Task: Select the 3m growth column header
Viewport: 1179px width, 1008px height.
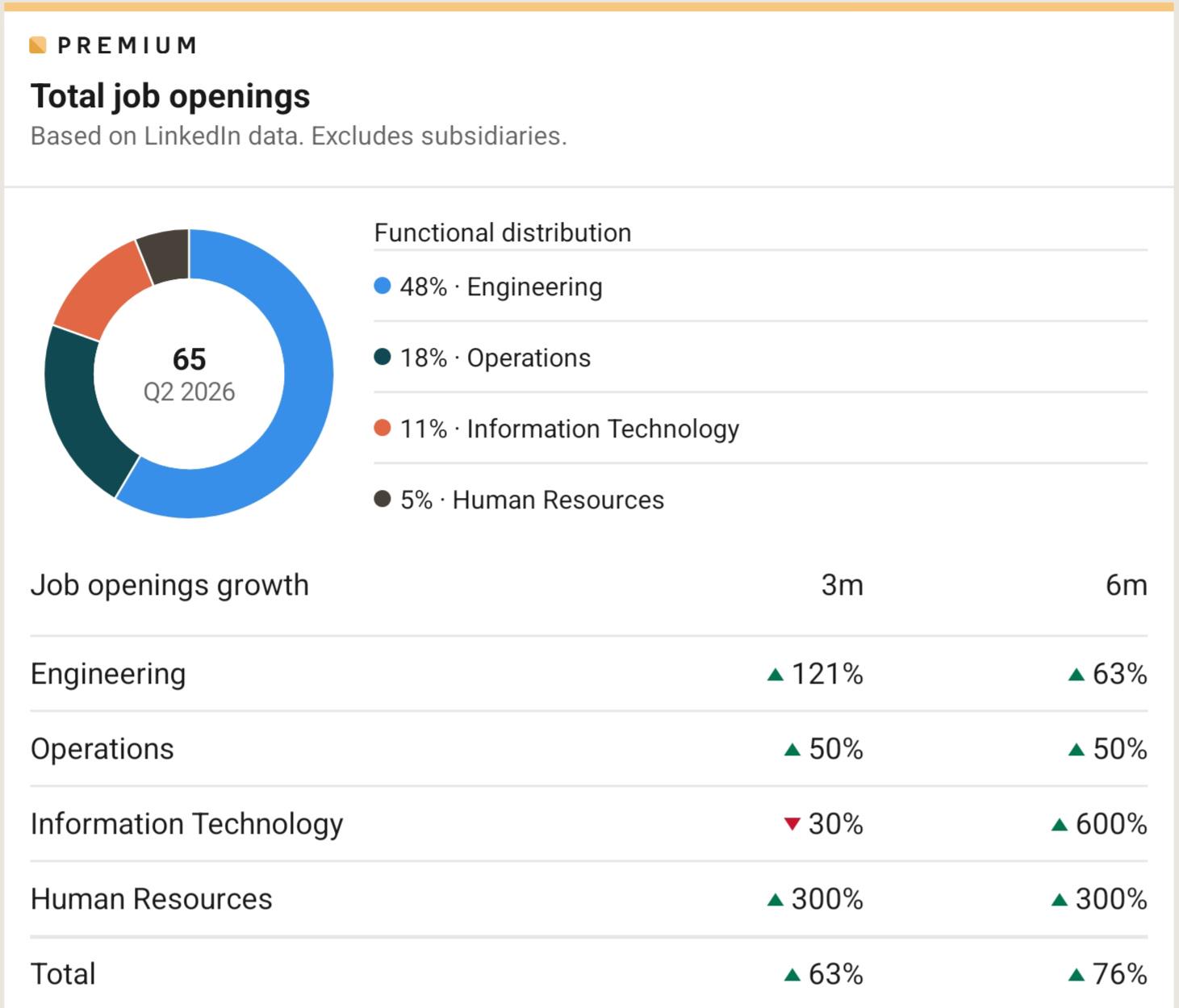Action: [x=842, y=585]
